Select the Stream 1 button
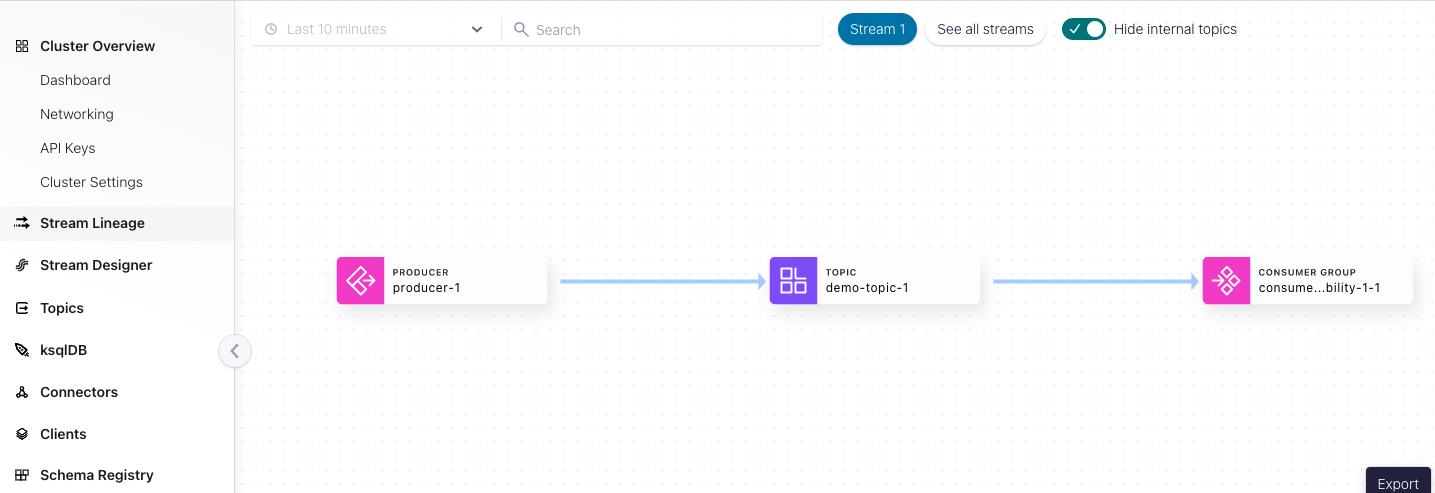Image resolution: width=1435 pixels, height=493 pixels. click(x=877, y=29)
